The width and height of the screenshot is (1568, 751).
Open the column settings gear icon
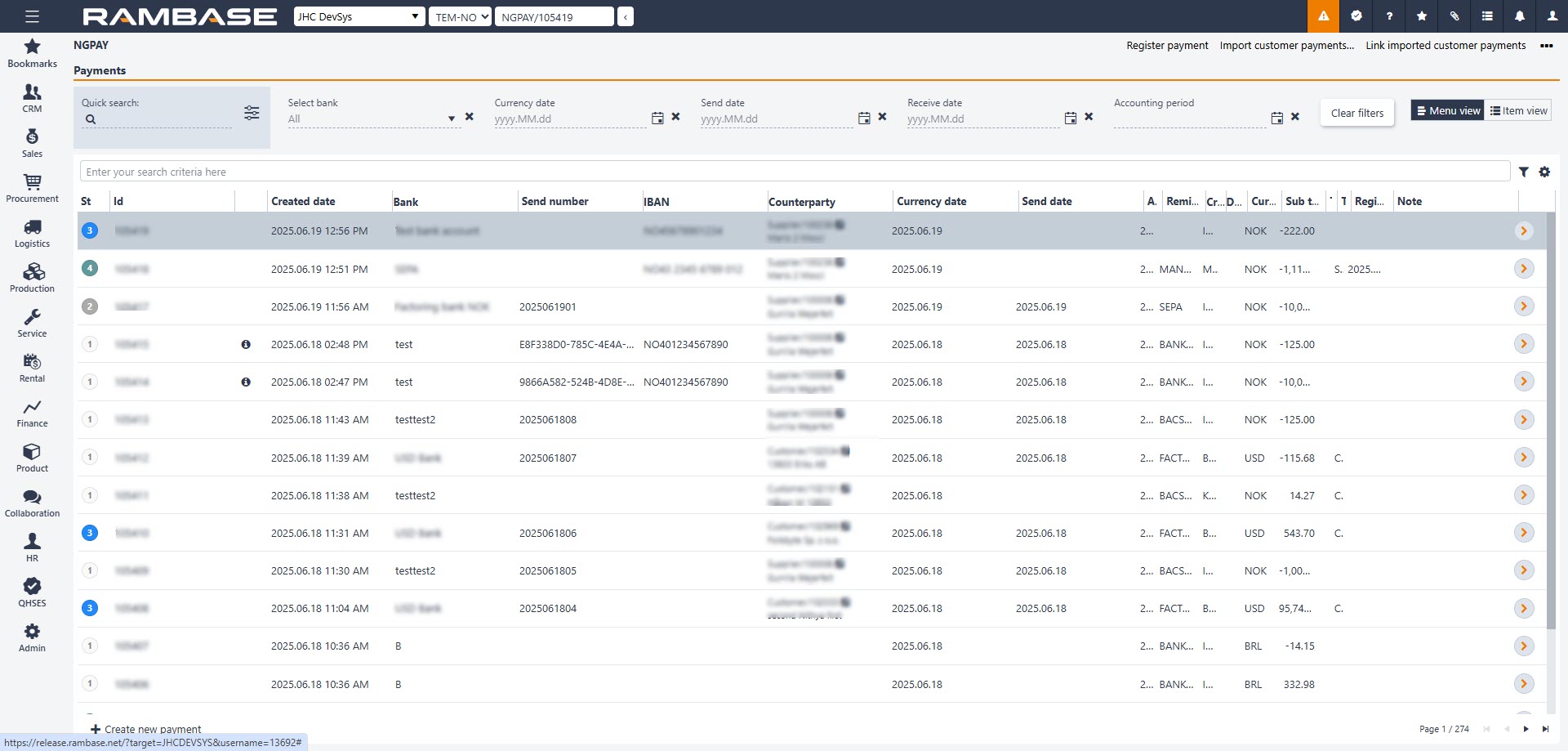[x=1544, y=172]
